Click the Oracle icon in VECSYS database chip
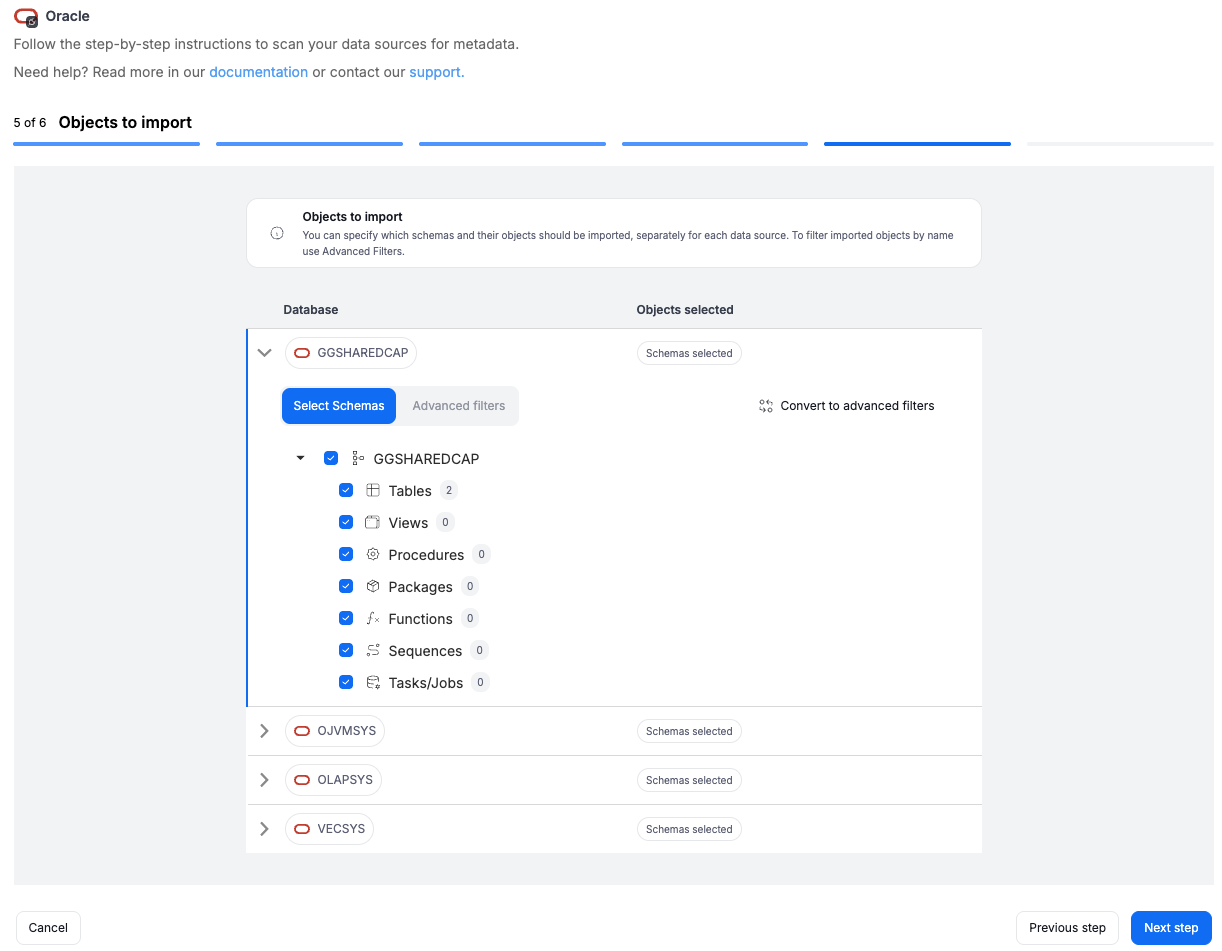This screenshot has width=1222, height=951. [302, 829]
